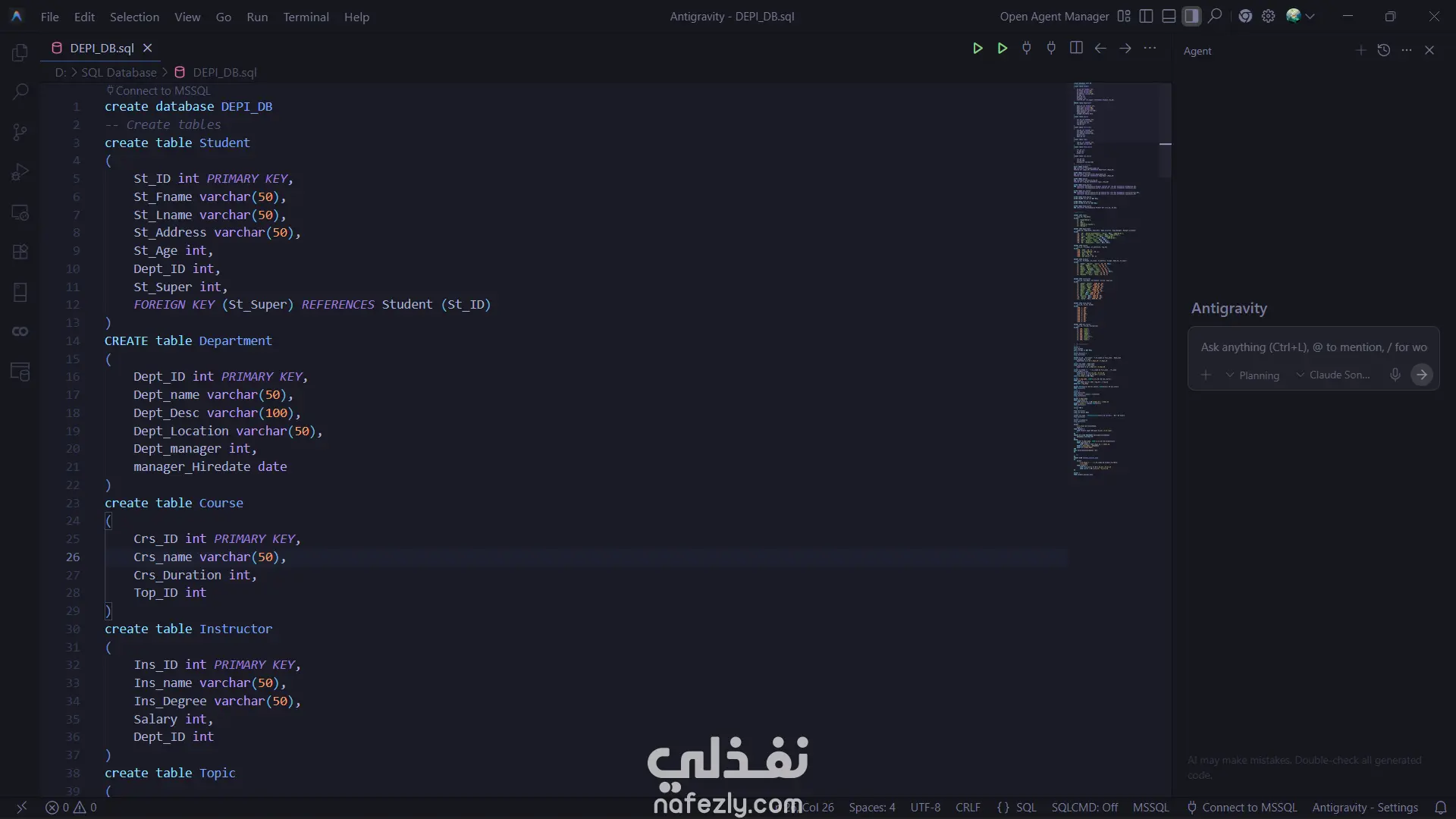Open Source Control in activity bar
The height and width of the screenshot is (819, 1456).
(x=20, y=132)
